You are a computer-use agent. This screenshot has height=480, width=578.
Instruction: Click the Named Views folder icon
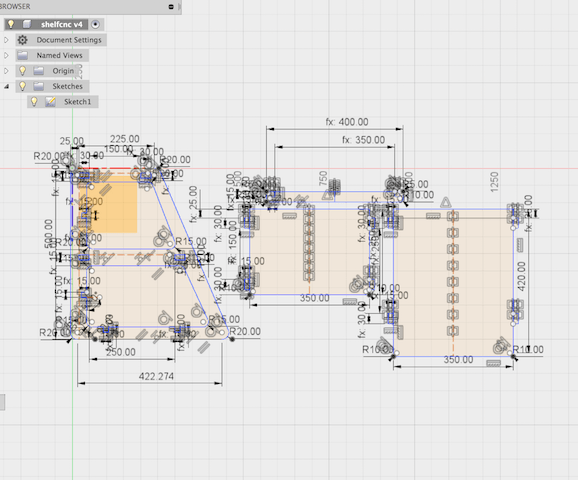tap(22, 55)
